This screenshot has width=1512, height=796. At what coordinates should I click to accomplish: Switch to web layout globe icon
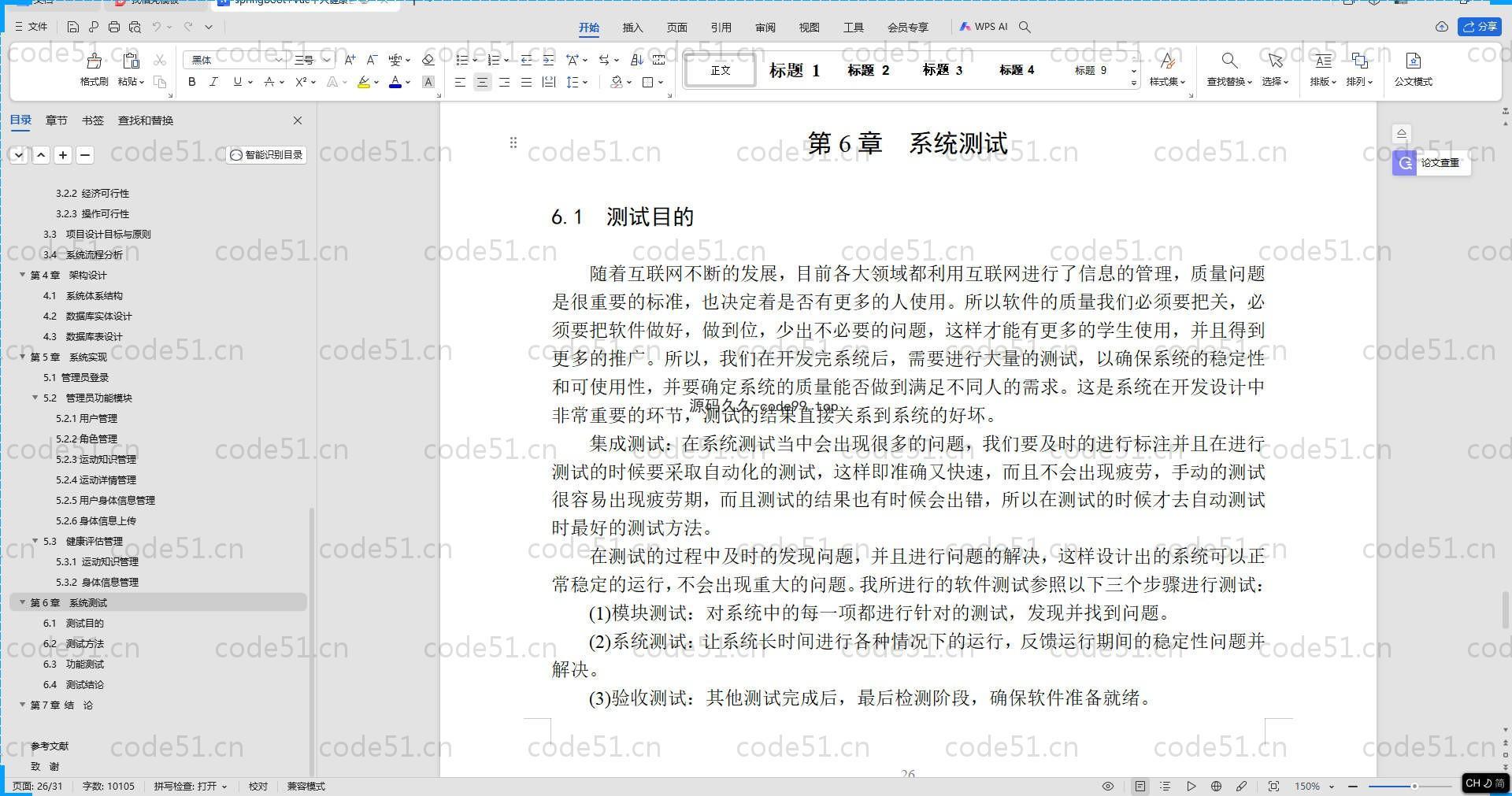click(1216, 786)
